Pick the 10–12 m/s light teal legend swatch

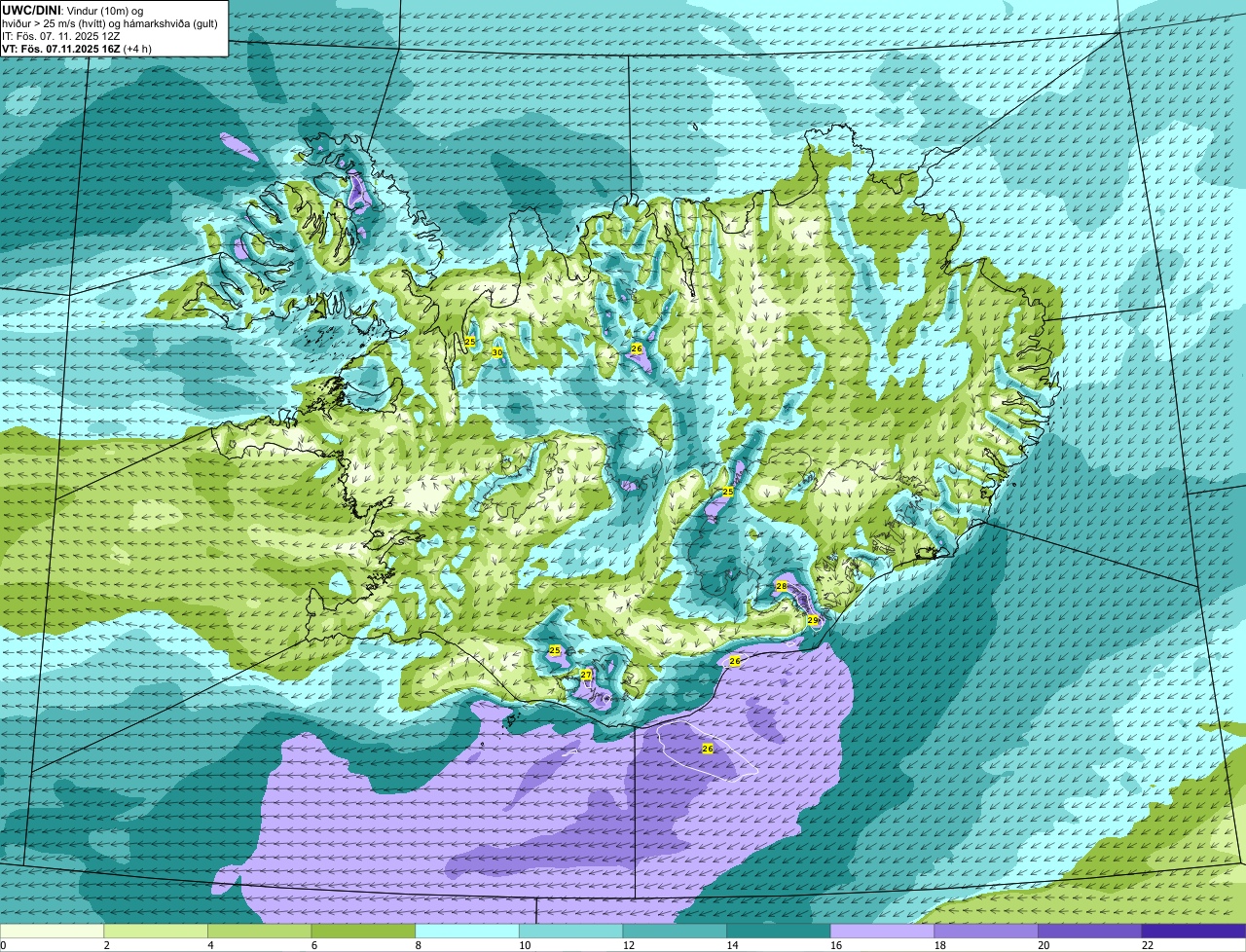[571, 932]
